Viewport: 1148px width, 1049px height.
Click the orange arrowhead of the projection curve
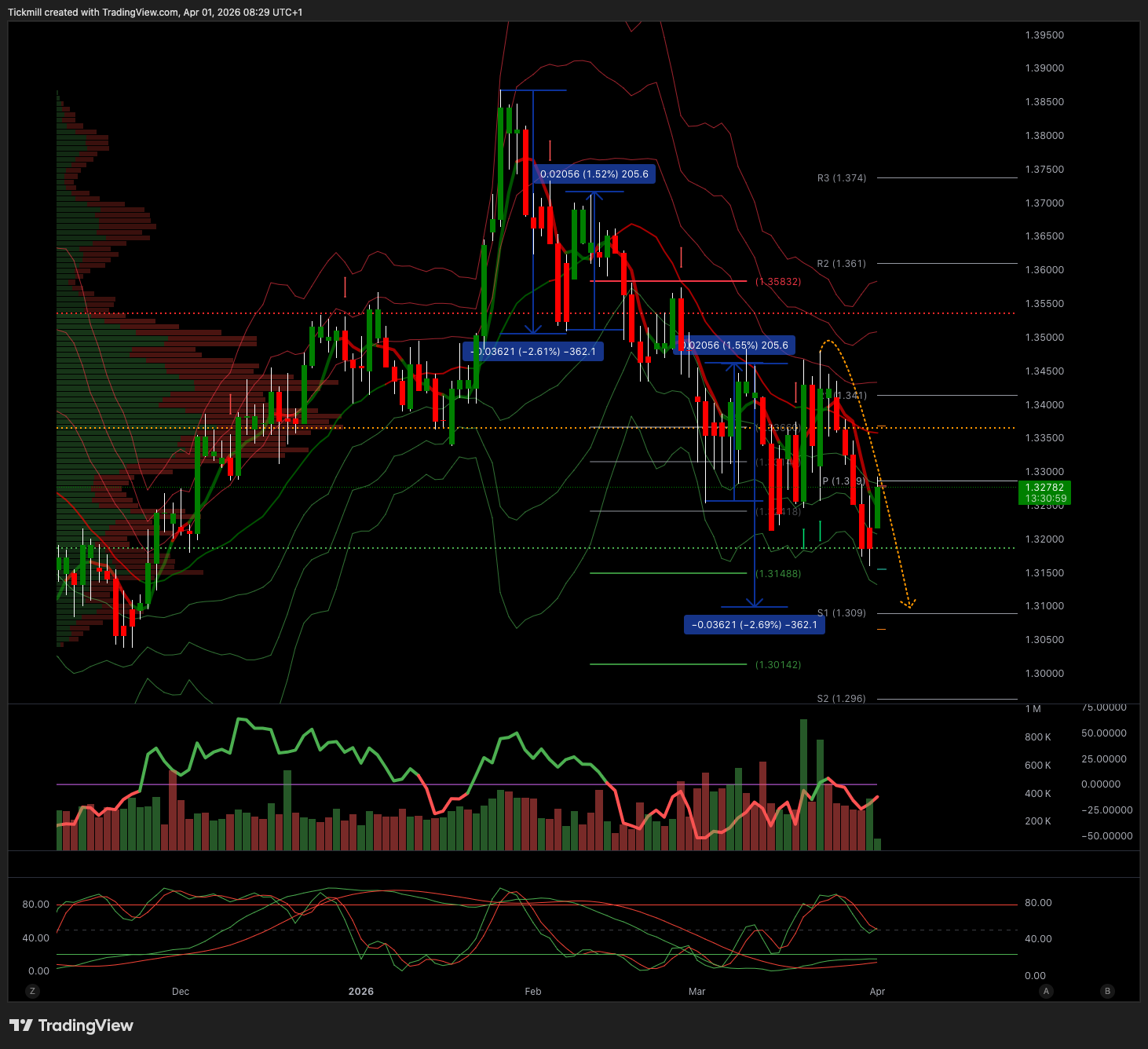[x=909, y=605]
